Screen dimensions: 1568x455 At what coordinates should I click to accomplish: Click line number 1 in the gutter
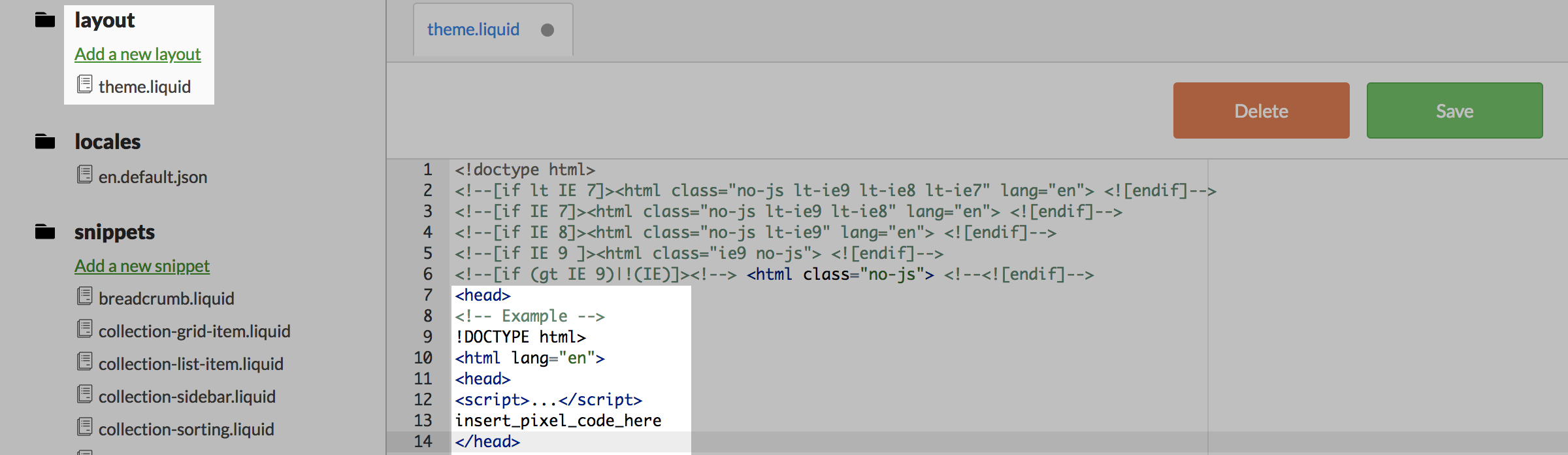click(428, 169)
